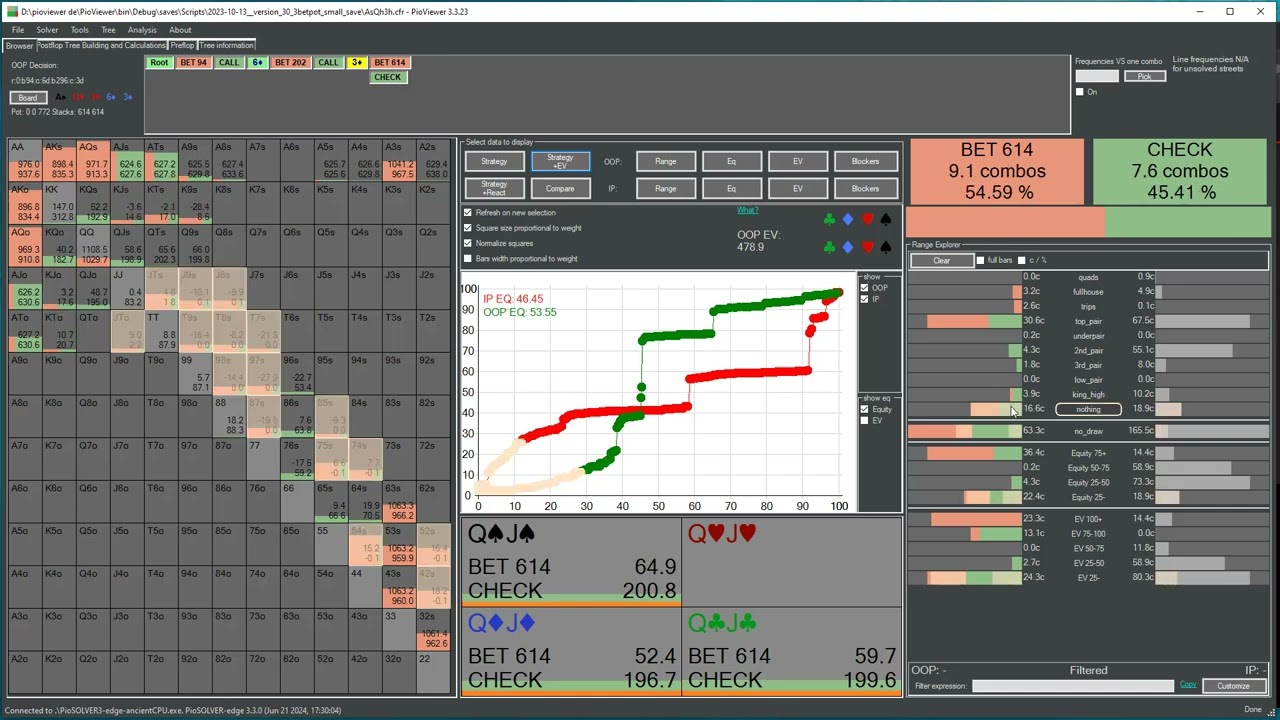This screenshot has width=1280, height=720.
Task: Click the BET 614 strategy summary box
Action: pos(997,171)
